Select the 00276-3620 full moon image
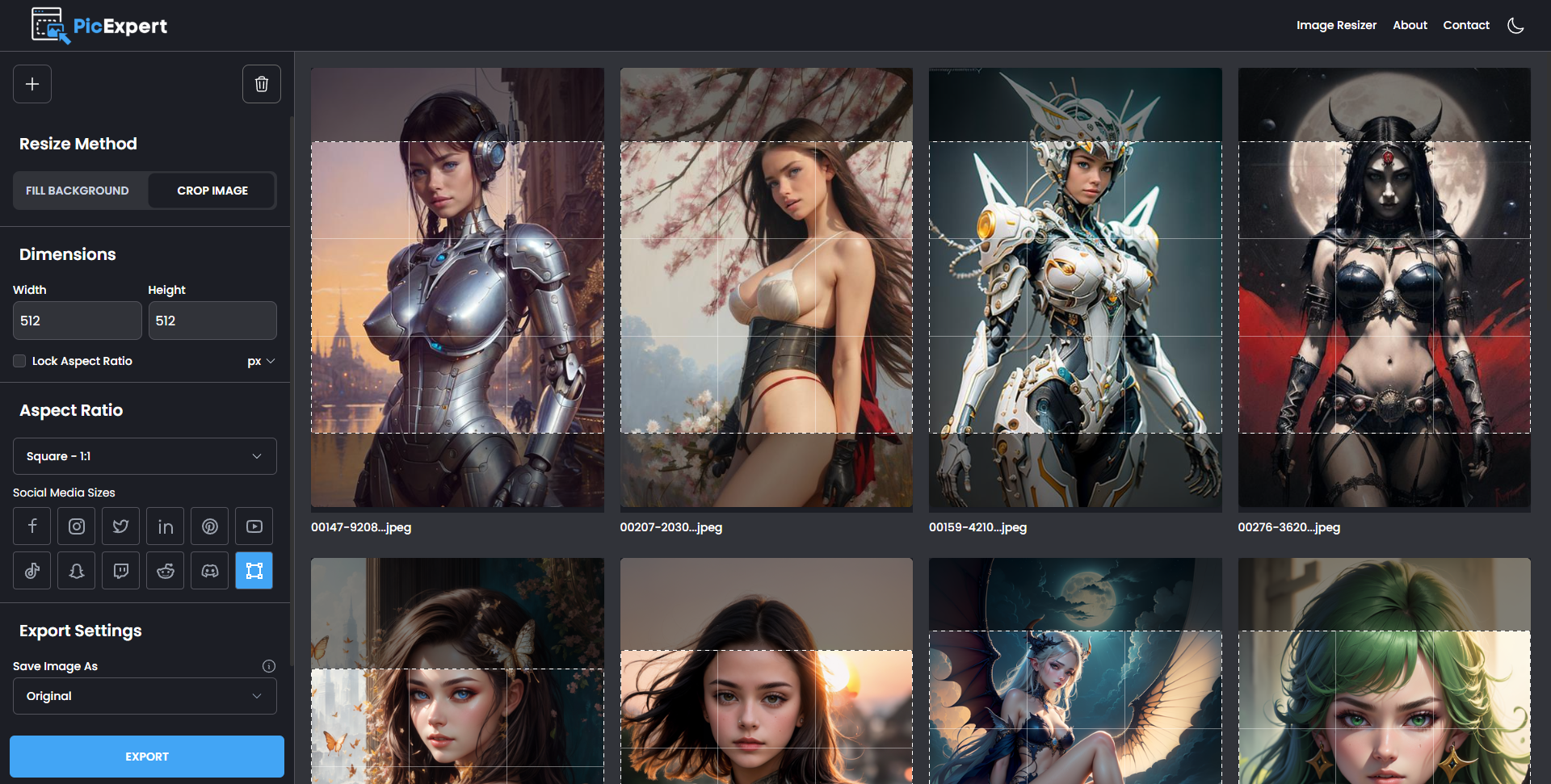Image resolution: width=1551 pixels, height=784 pixels. [1385, 287]
